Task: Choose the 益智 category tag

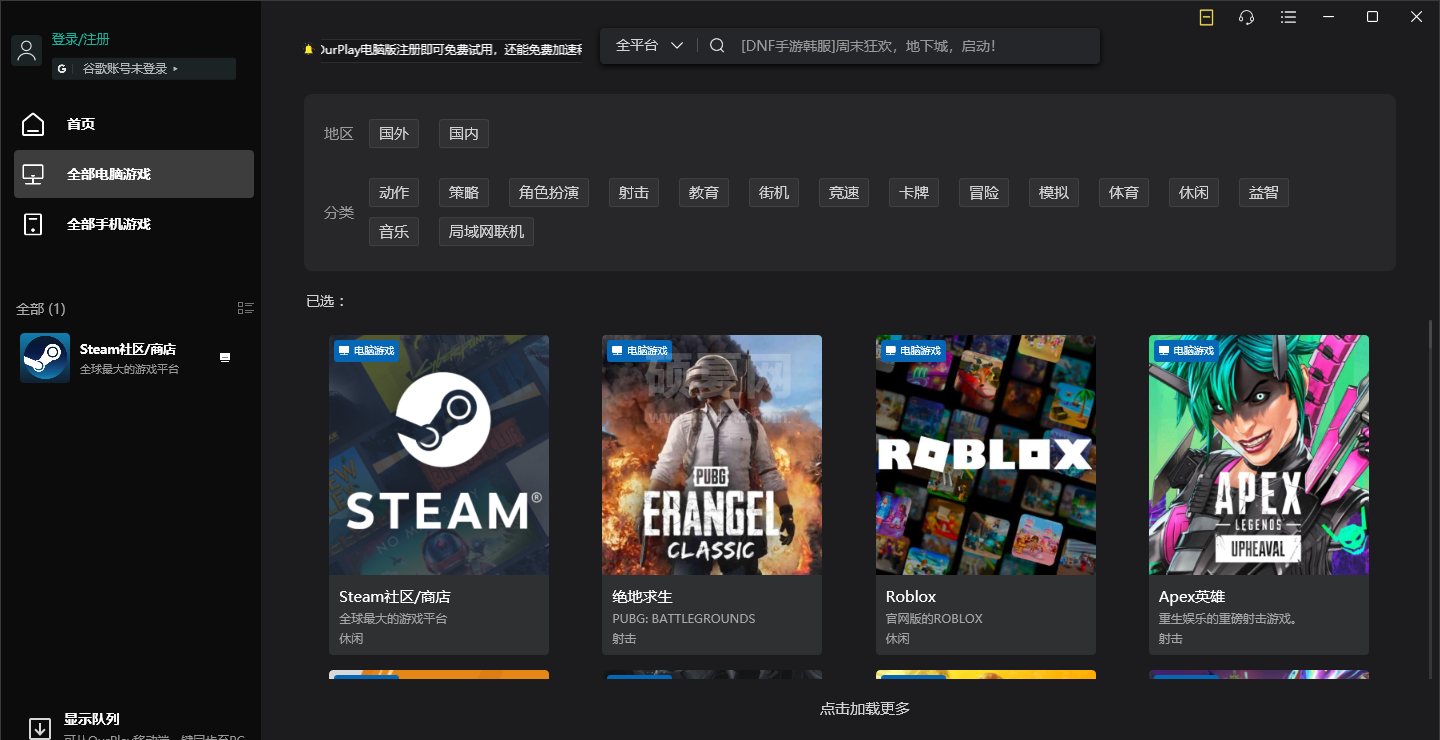Action: pos(1264,192)
